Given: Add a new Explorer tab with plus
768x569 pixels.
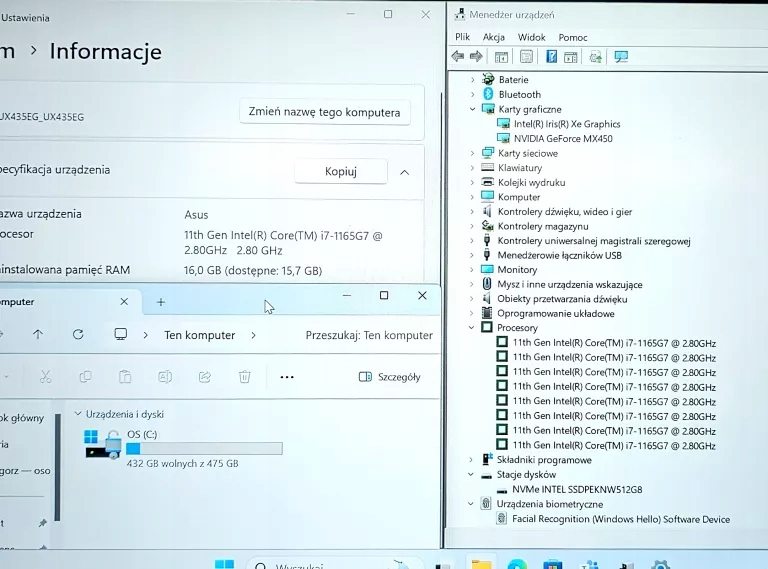Looking at the screenshot, I should tap(161, 302).
